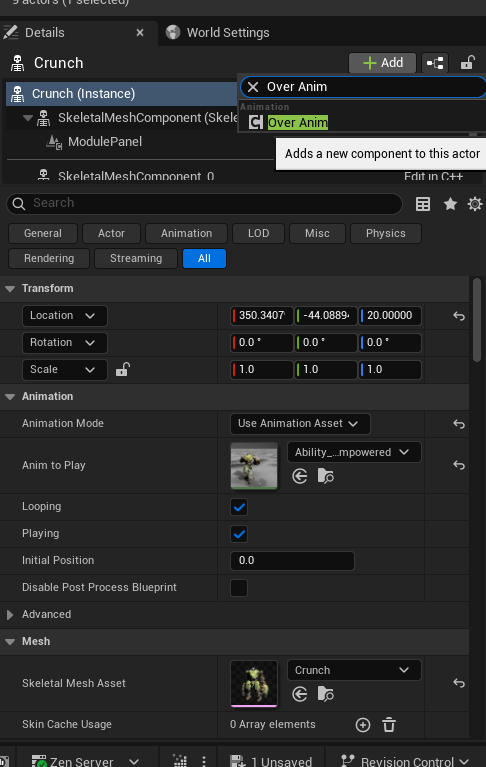
Task: Open the Crunch mesh asset dropdown
Action: [x=353, y=670]
